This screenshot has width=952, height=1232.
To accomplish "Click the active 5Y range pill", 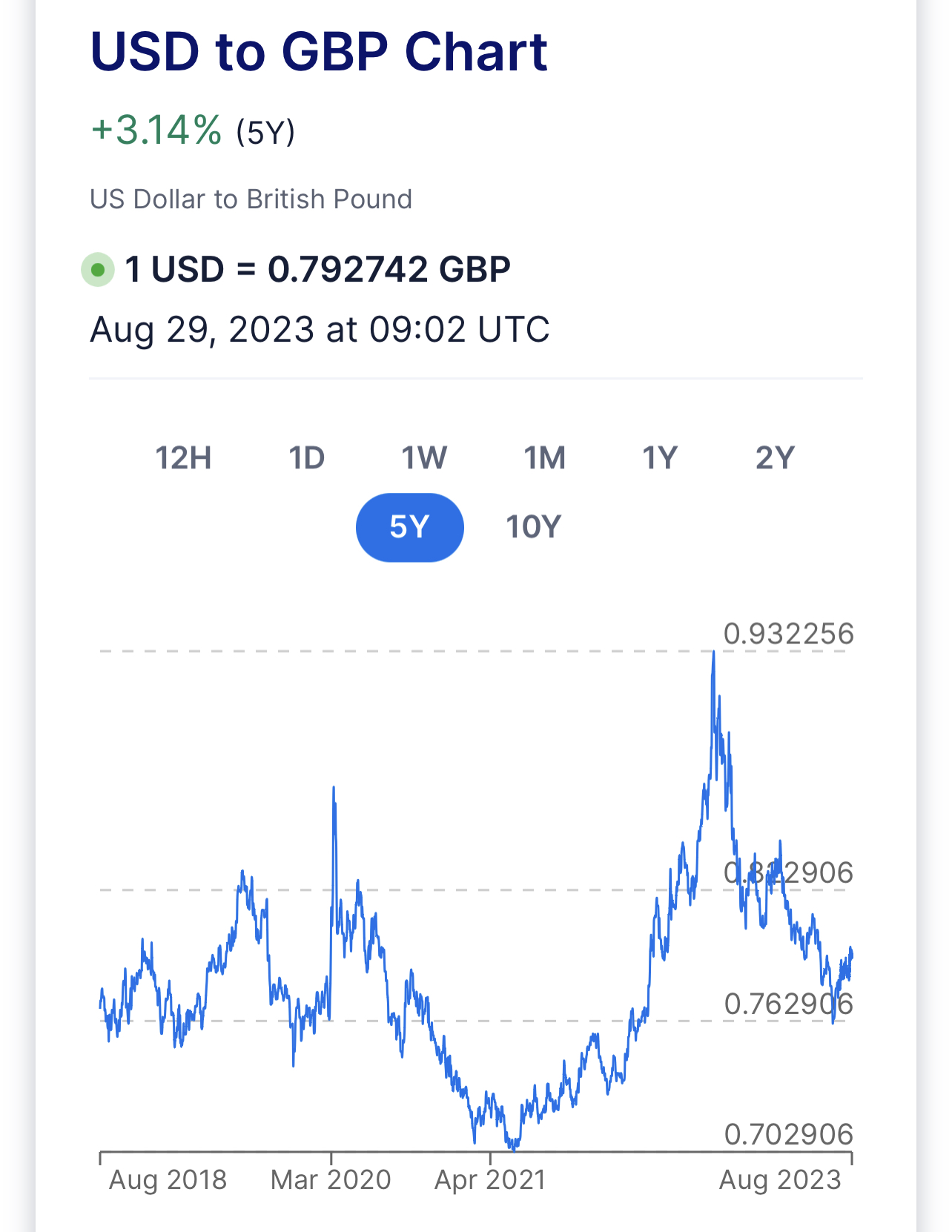I will click(x=409, y=527).
